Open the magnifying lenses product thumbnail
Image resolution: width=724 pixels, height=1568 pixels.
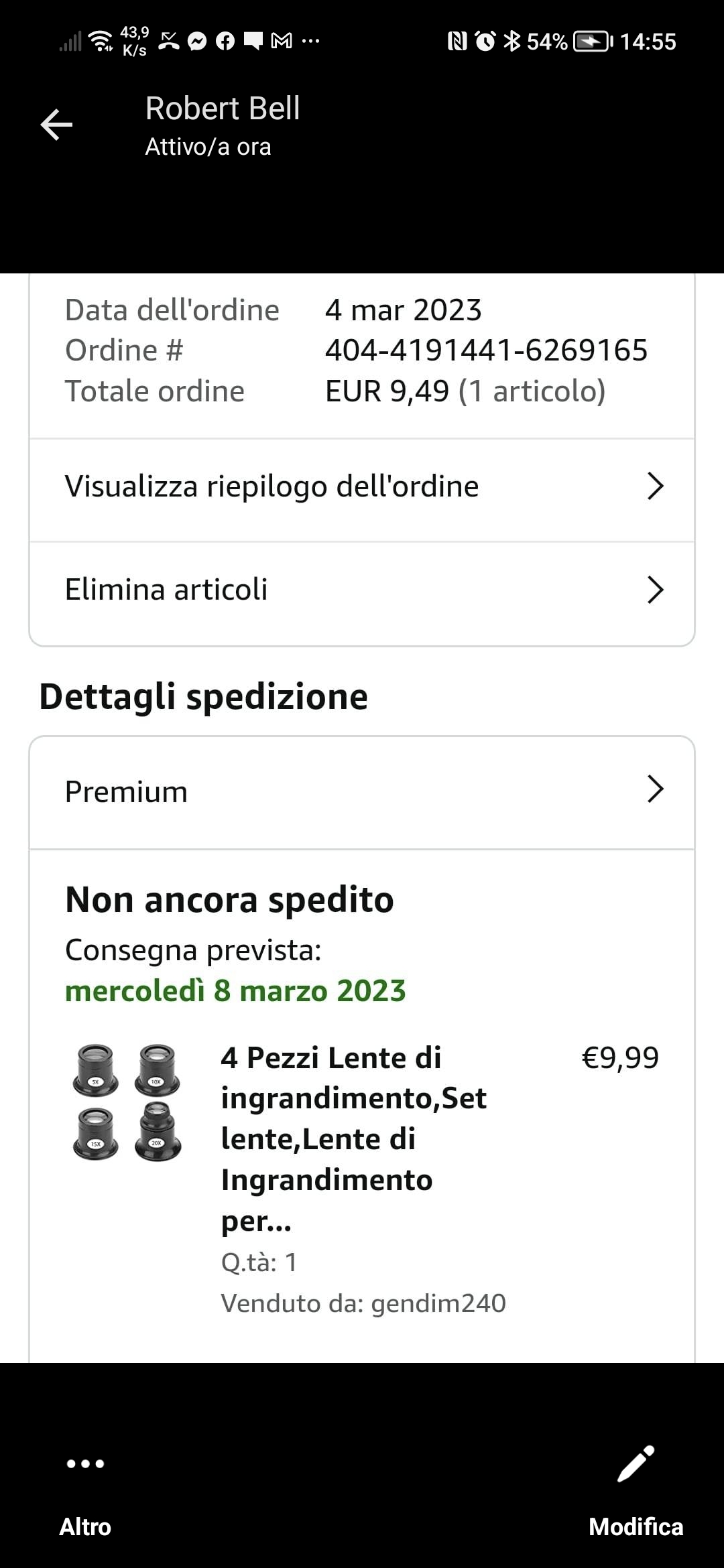(127, 1102)
